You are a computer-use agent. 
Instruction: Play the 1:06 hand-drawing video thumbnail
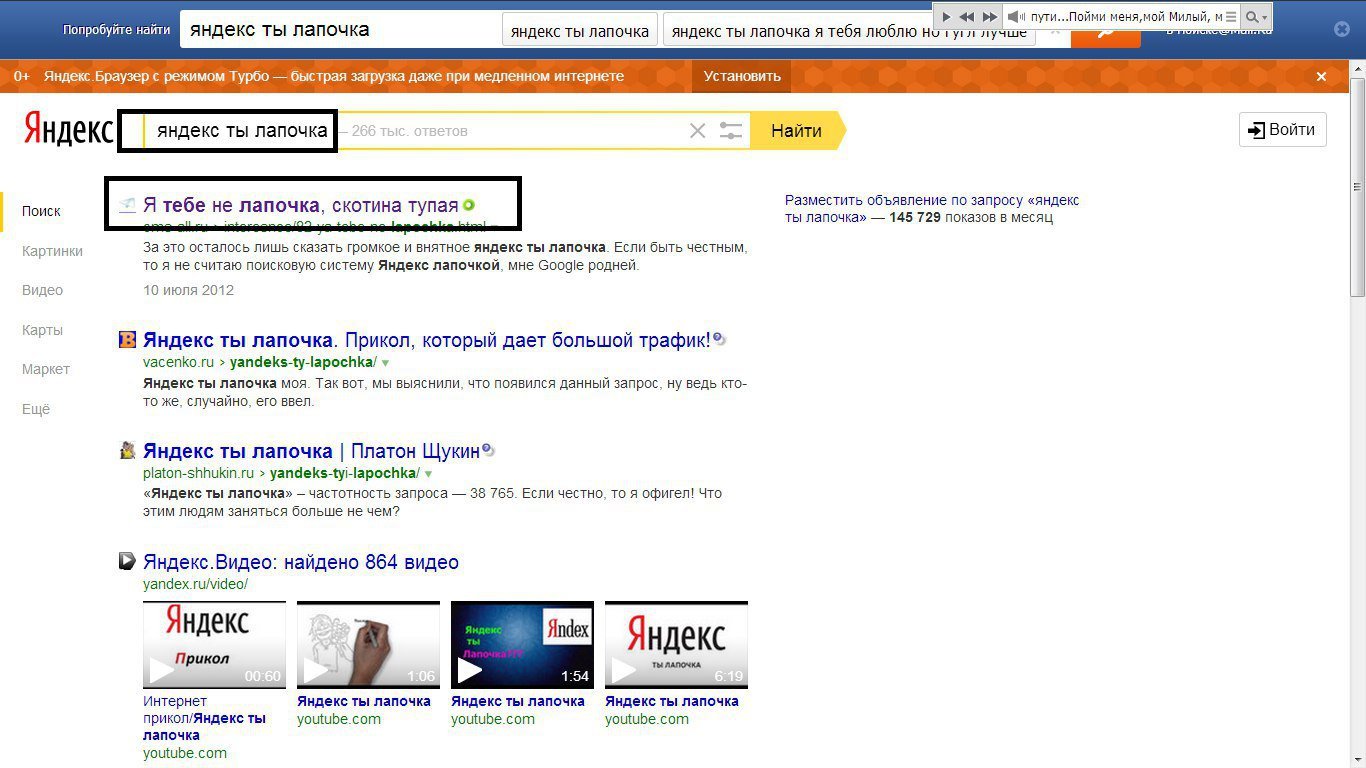[x=368, y=645]
